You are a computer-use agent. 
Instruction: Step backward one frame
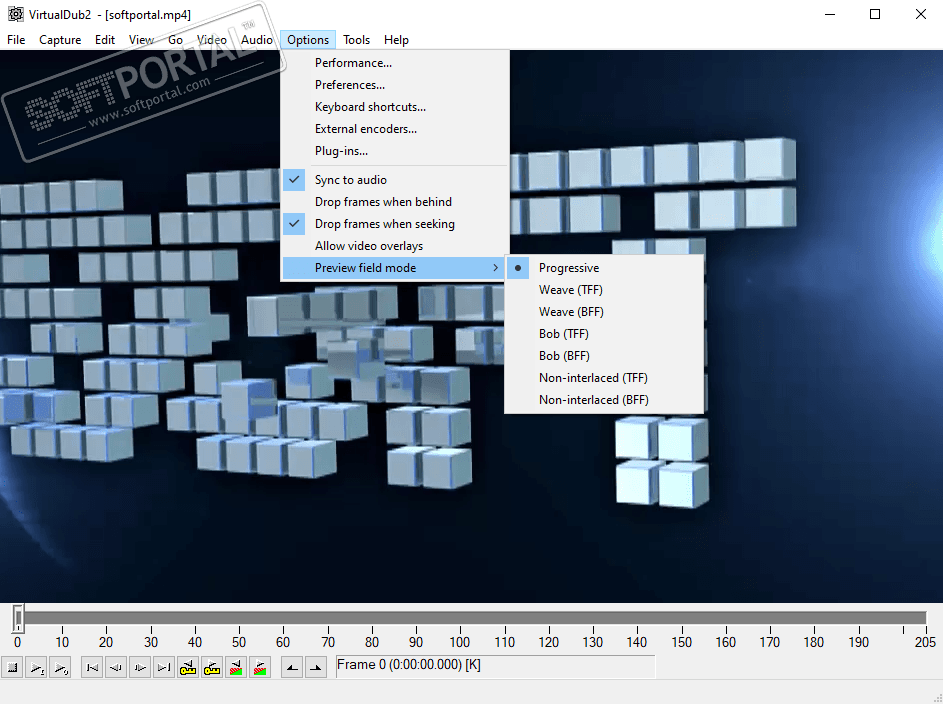click(x=116, y=667)
